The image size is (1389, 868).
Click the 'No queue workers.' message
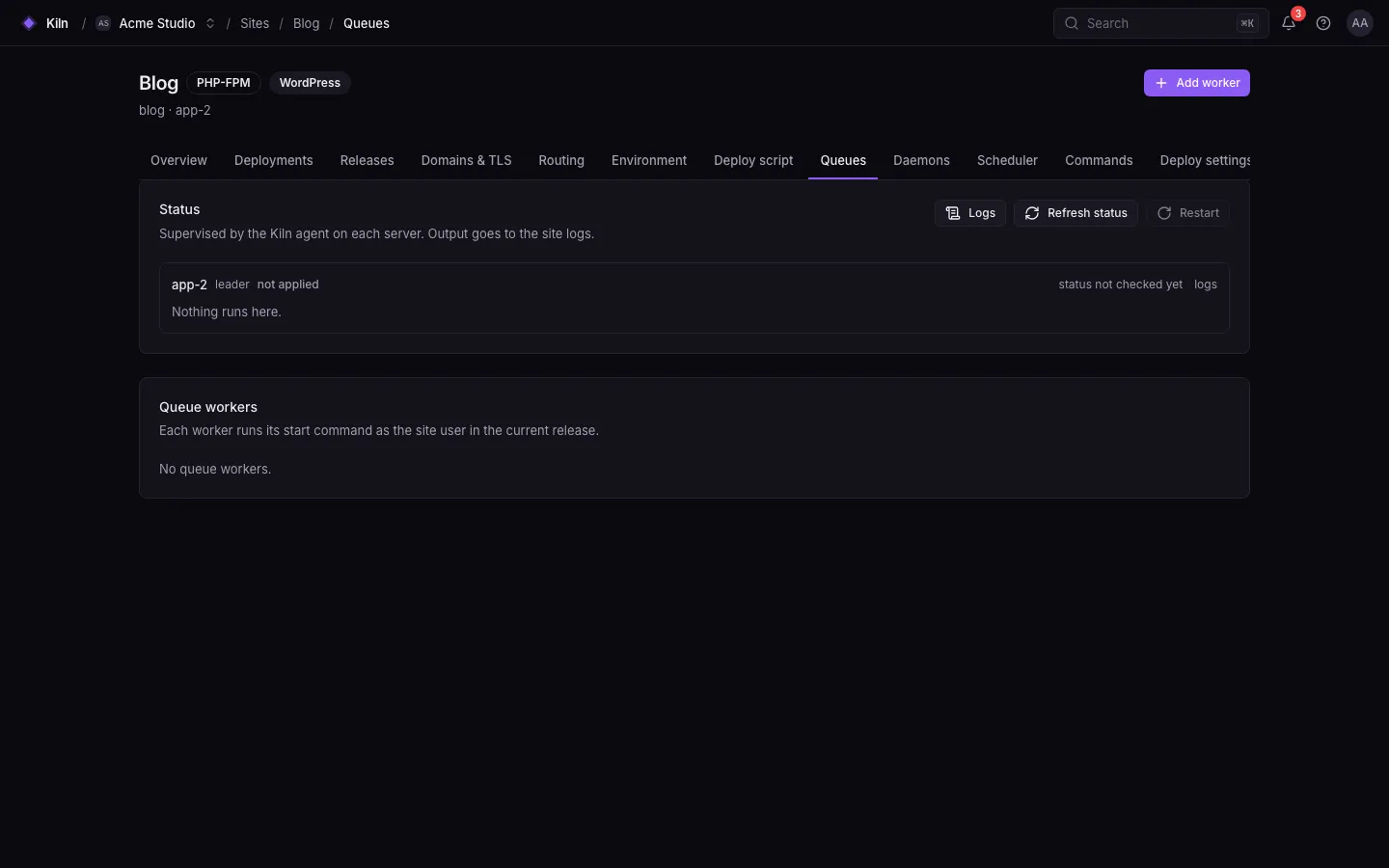coord(215,469)
